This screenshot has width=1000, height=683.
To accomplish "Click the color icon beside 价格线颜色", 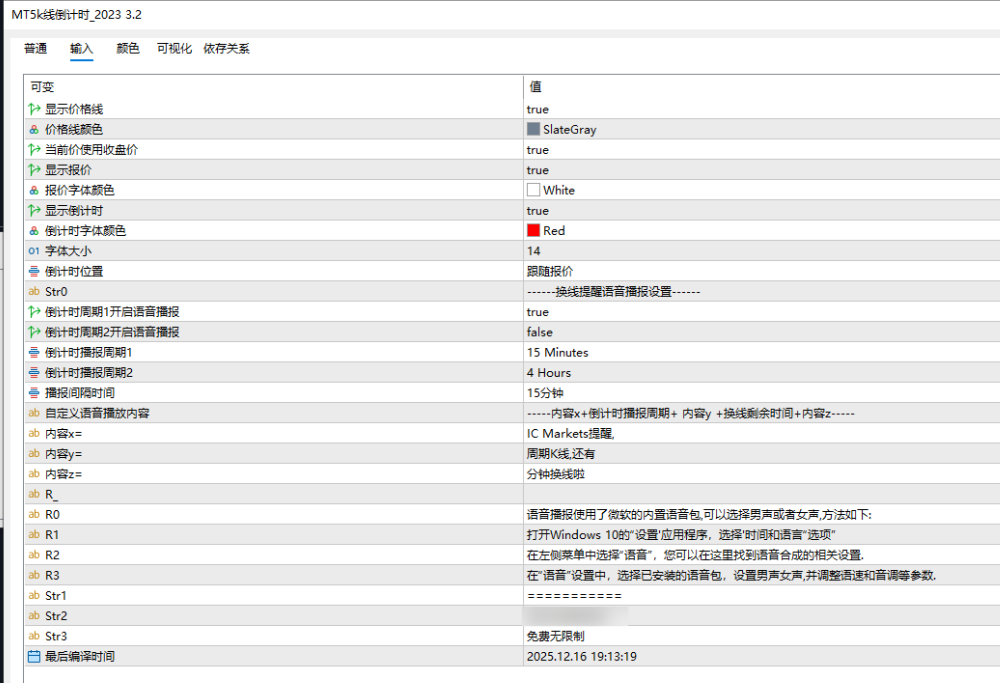I will point(34,129).
